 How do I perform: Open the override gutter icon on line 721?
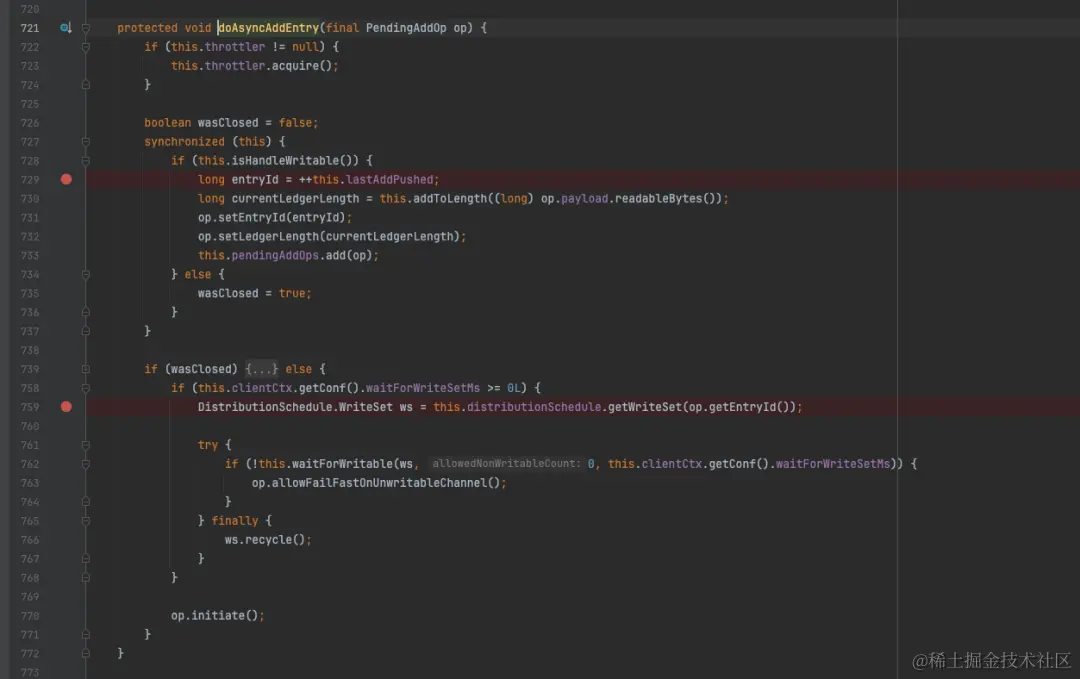click(65, 28)
